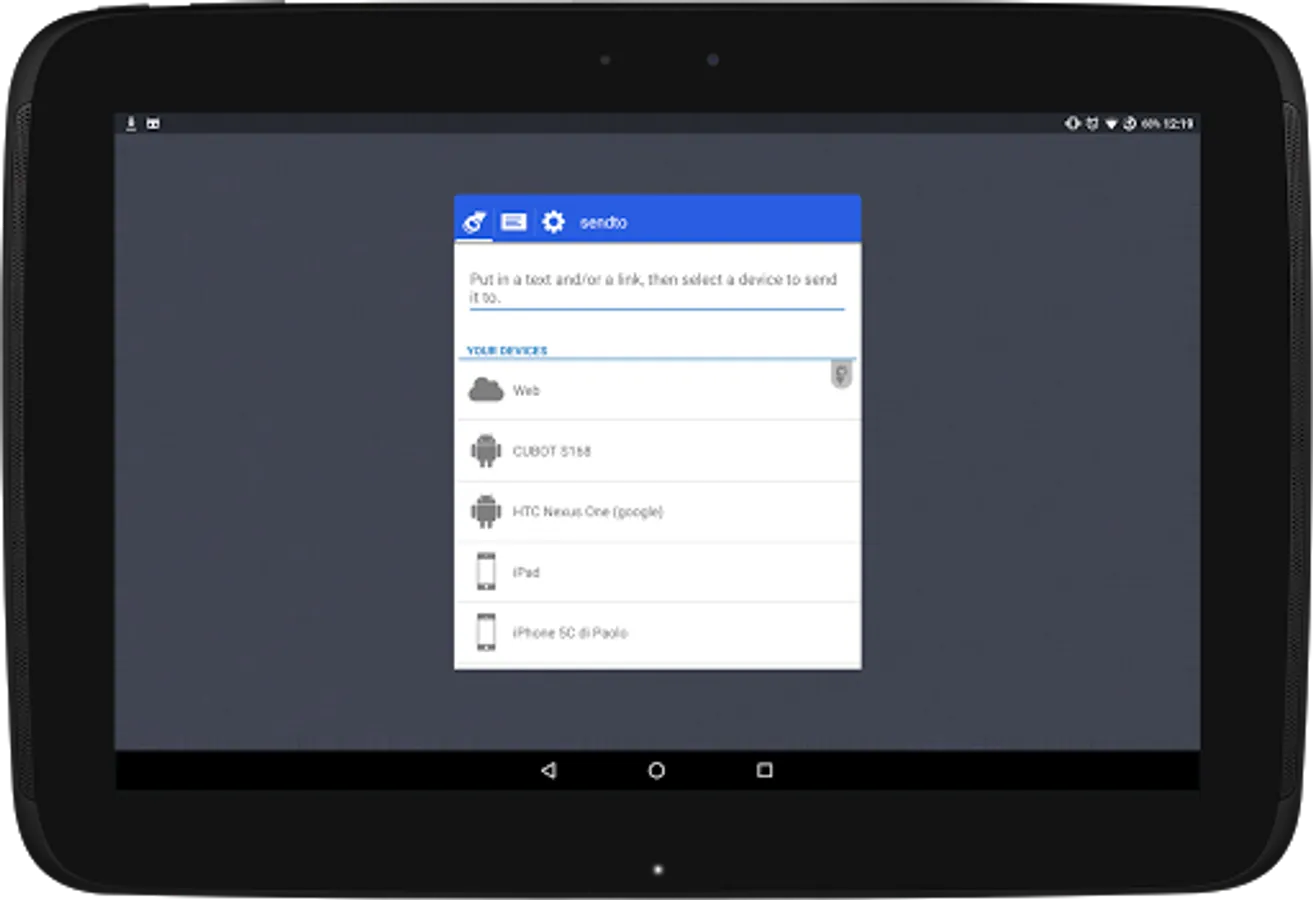Tap the cloud icon next to Web
Image resolution: width=1313 pixels, height=900 pixels.
click(486, 391)
